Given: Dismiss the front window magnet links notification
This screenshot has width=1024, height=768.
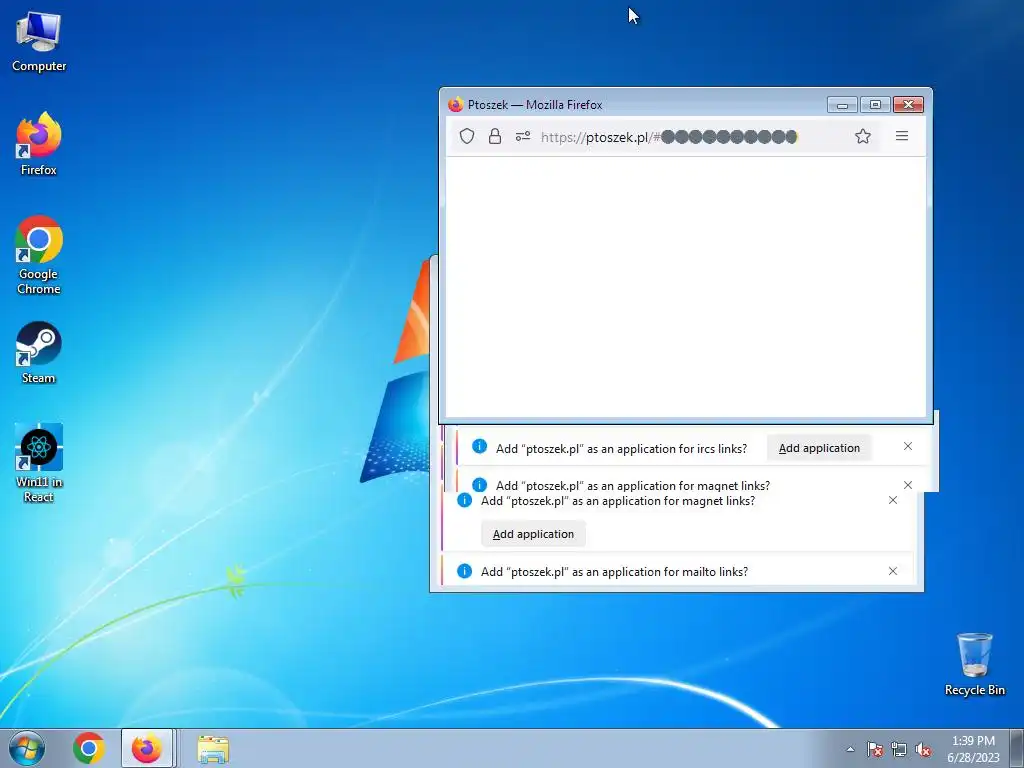Looking at the screenshot, I should [908, 485].
